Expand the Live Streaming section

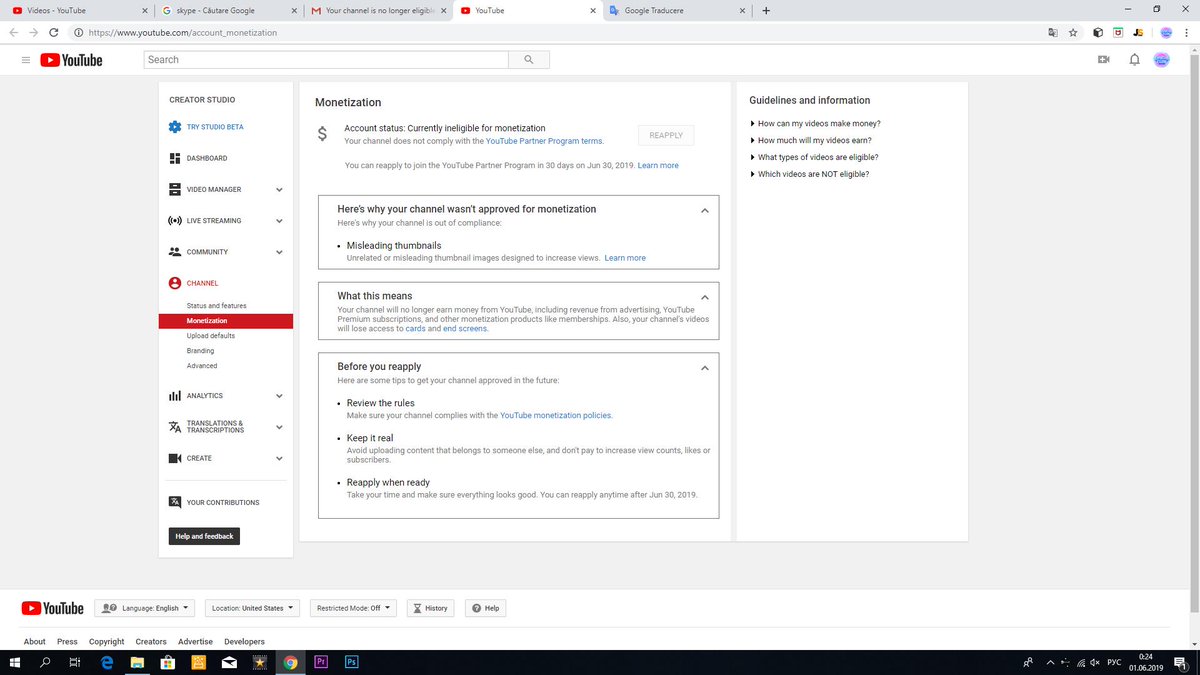[279, 221]
